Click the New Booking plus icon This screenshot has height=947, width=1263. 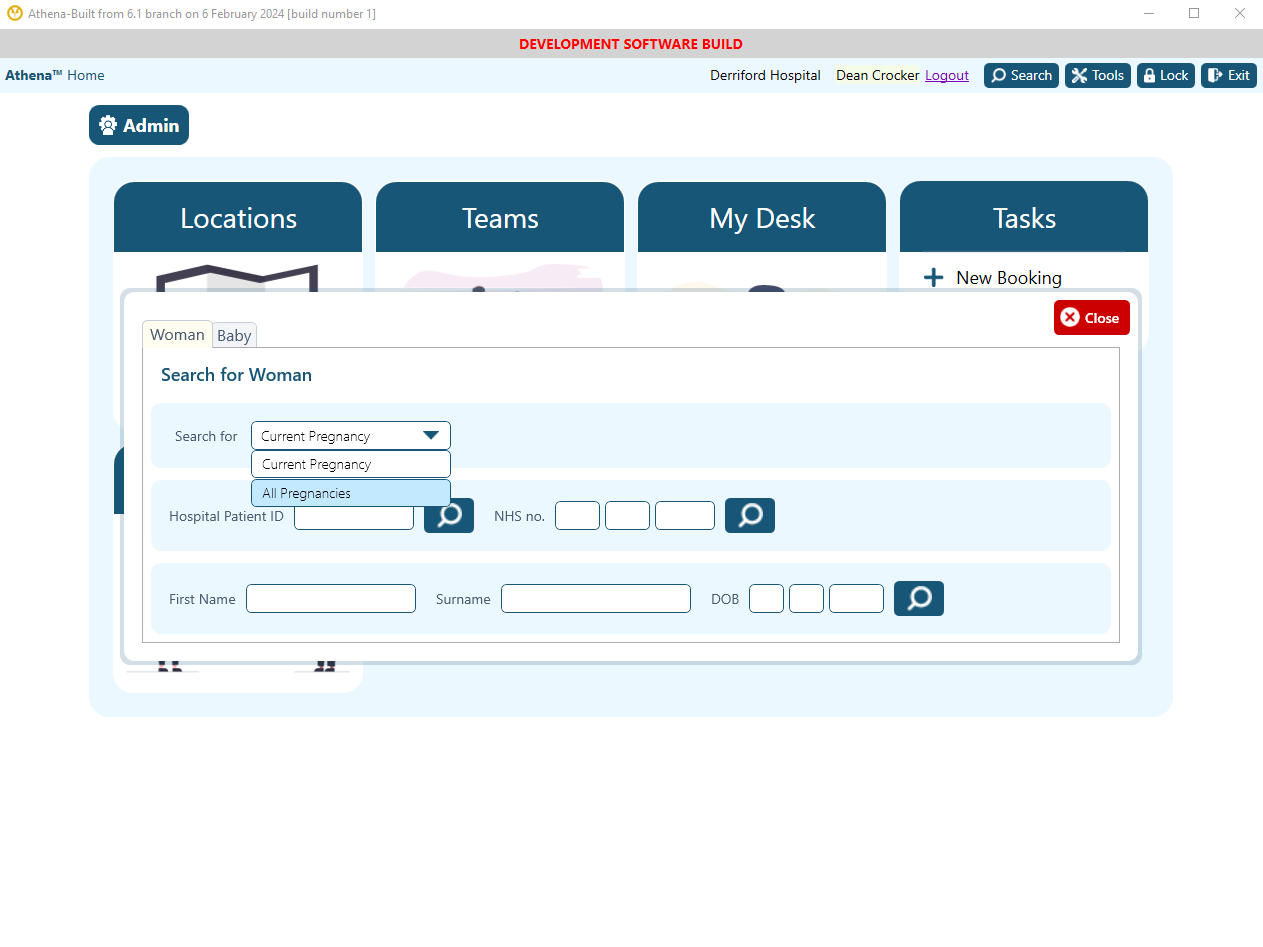point(933,278)
